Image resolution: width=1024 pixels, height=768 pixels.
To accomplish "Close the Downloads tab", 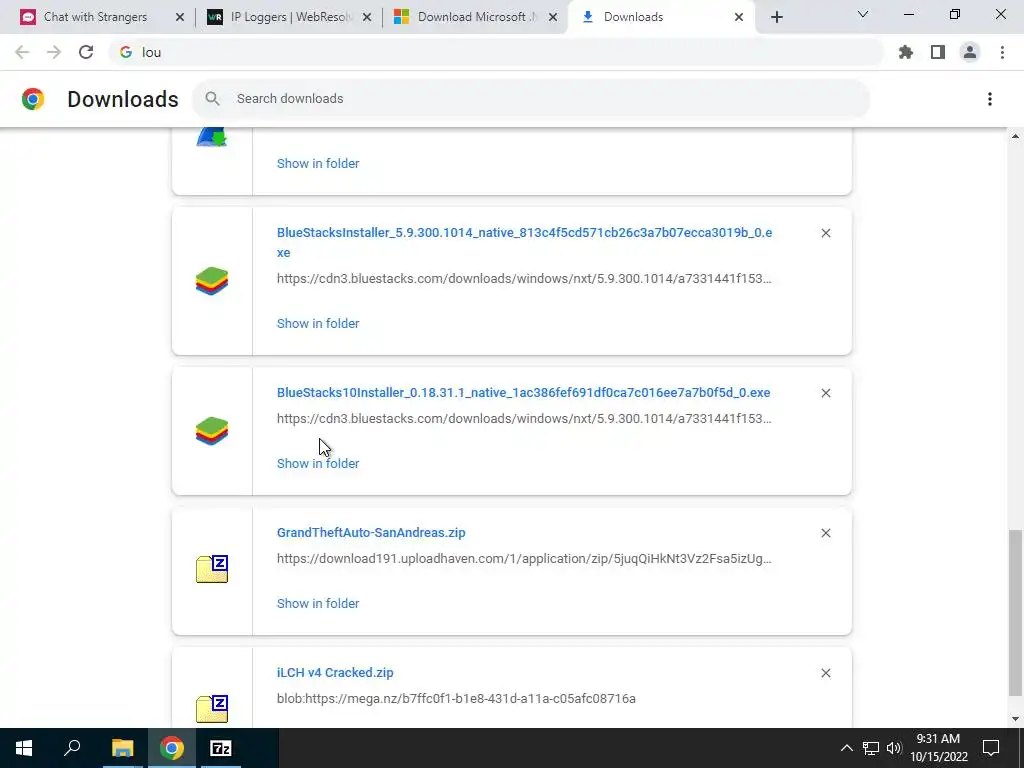I will [739, 17].
